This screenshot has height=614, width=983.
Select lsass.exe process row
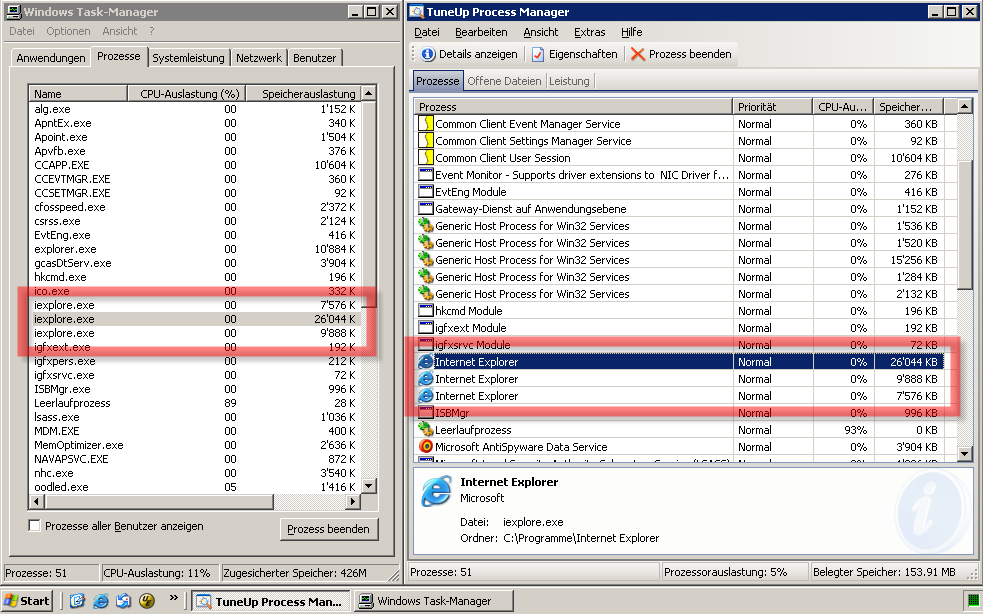195,416
